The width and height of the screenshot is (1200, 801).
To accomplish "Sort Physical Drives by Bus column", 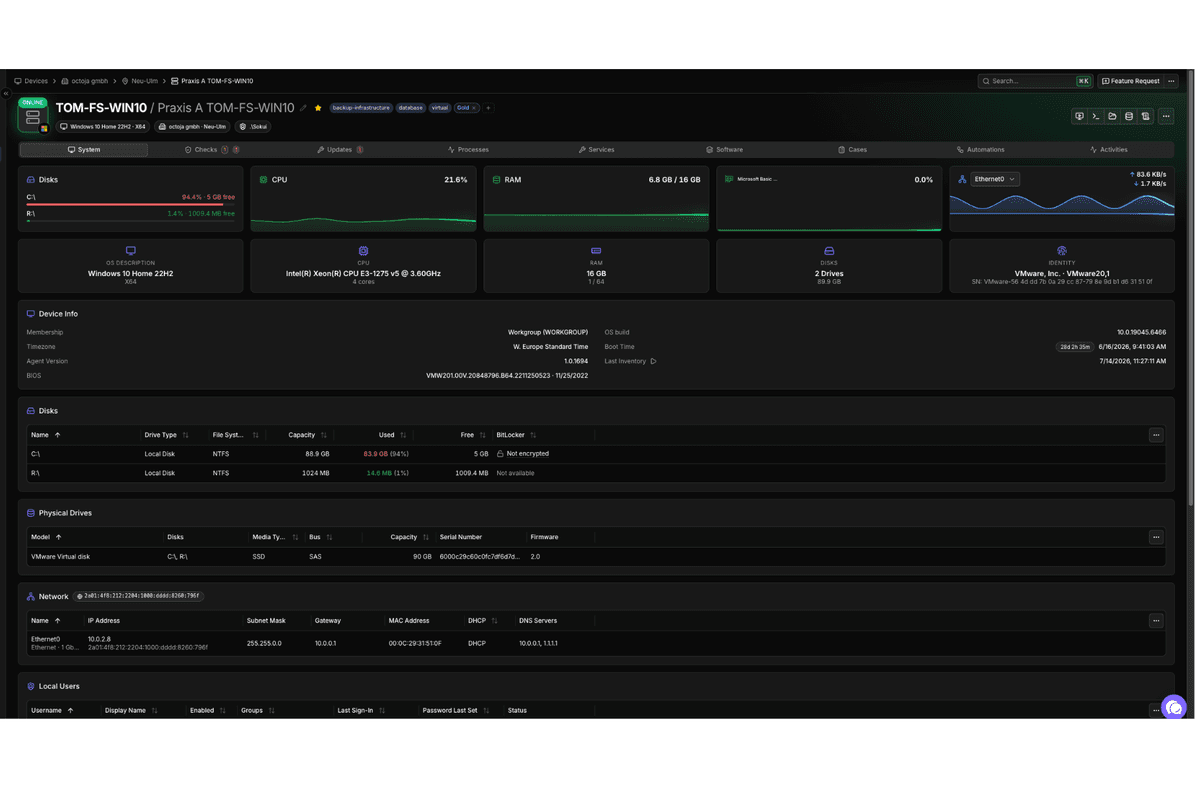I will pyautogui.click(x=320, y=537).
